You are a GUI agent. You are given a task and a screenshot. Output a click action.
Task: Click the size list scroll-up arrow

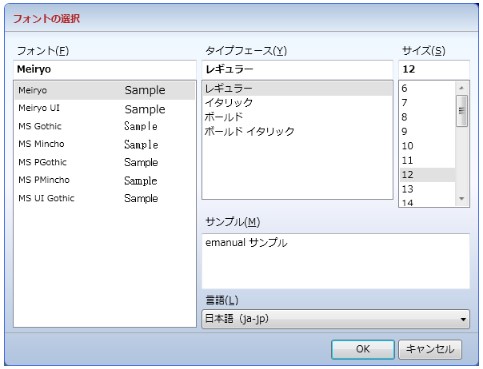(x=462, y=88)
